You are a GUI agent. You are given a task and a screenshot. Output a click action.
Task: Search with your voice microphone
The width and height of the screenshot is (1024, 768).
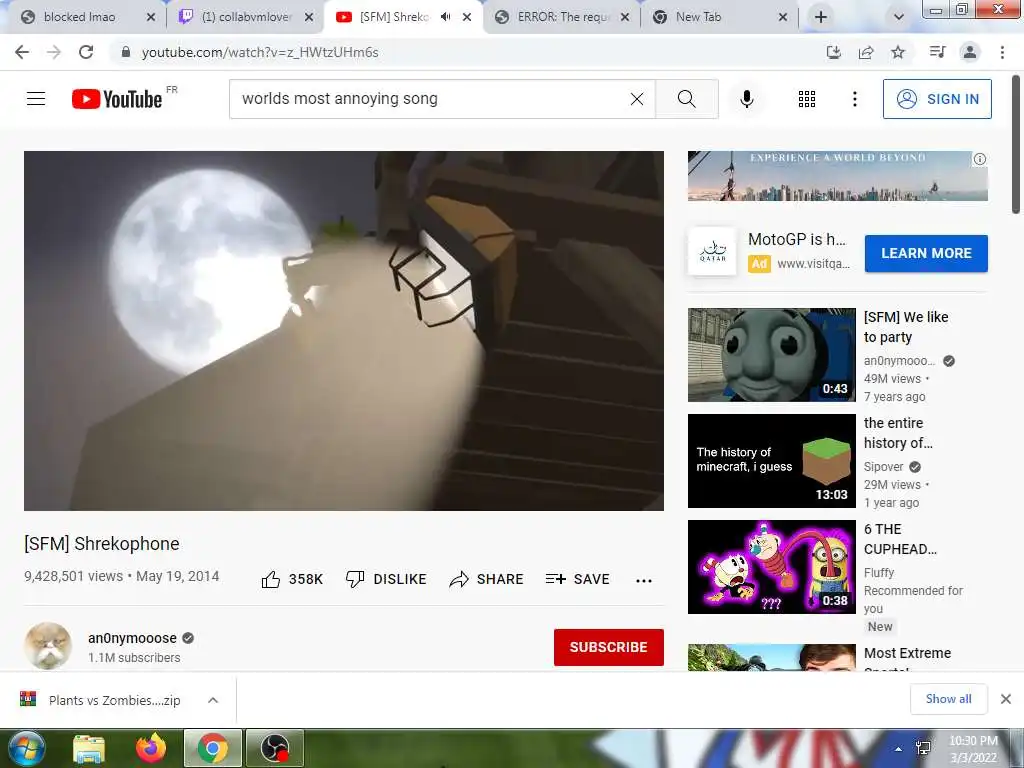[746, 99]
